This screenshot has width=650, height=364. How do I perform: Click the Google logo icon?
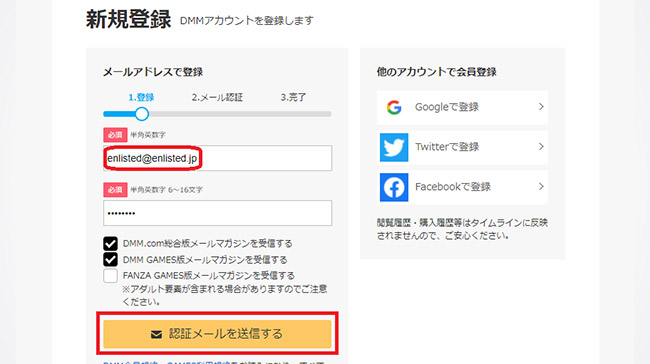394,107
